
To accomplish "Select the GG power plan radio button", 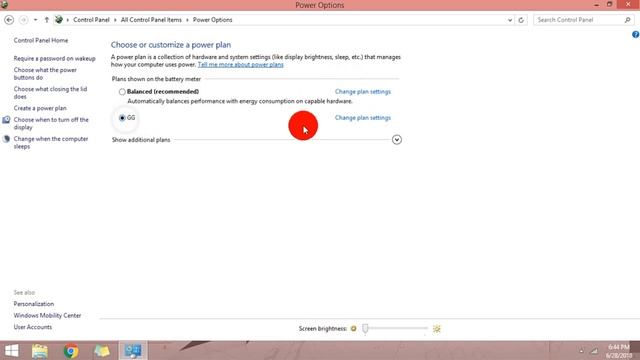I will click(x=122, y=118).
